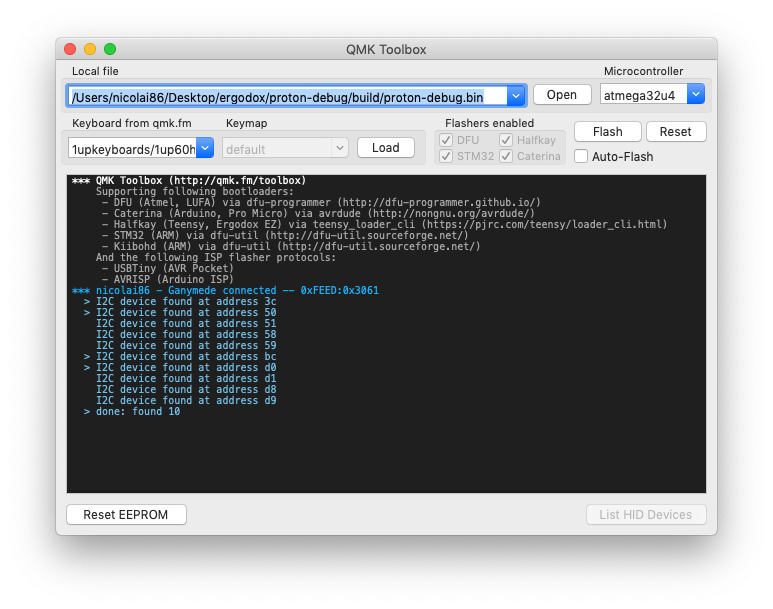
Task: Toggle the STM32 flasher checkbox
Action: 446,156
